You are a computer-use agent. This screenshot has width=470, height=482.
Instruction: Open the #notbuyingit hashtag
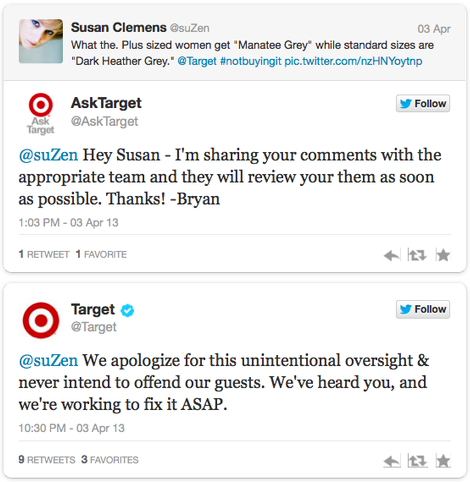click(x=250, y=61)
